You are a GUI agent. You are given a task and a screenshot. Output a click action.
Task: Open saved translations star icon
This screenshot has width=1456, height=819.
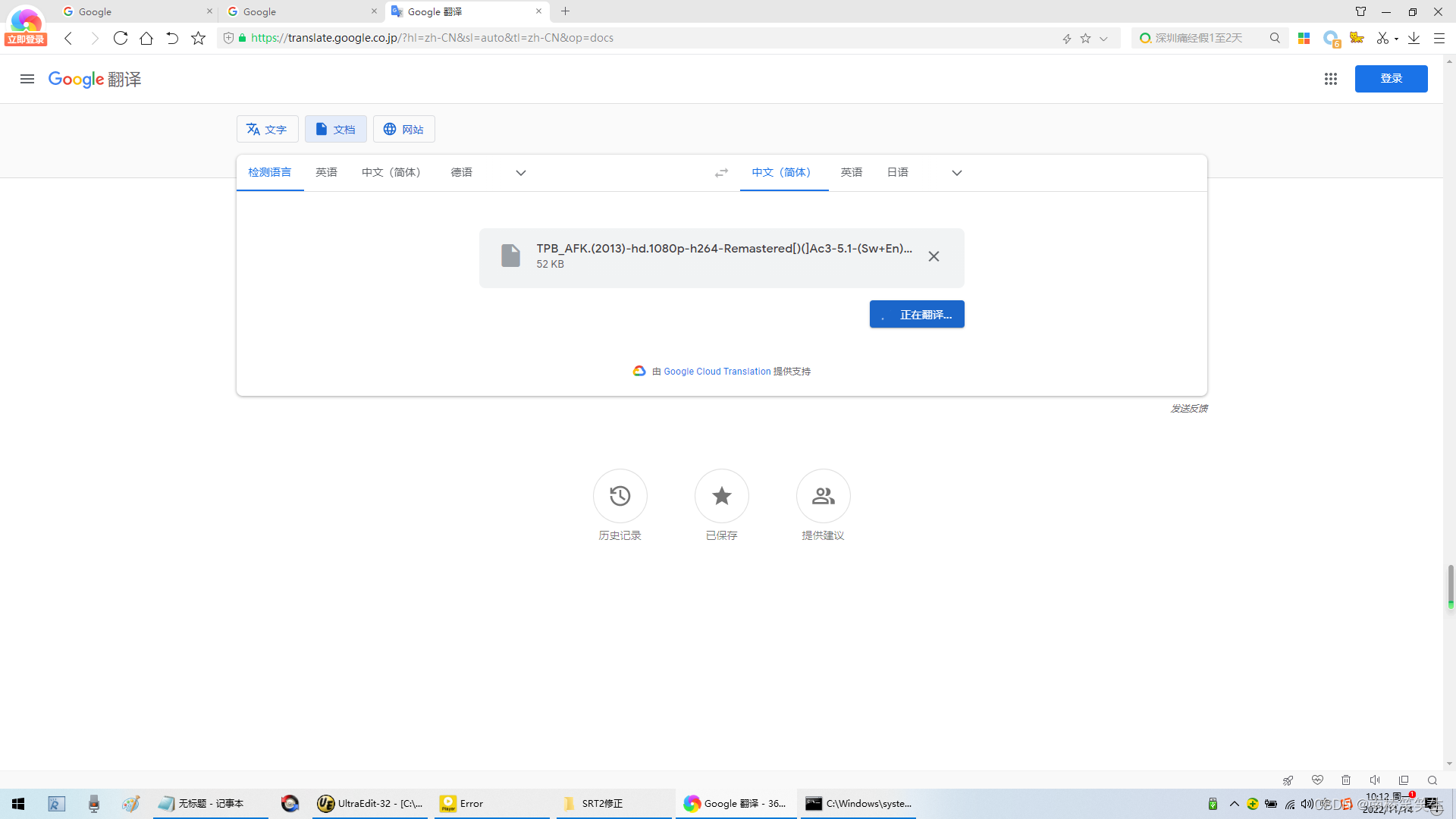[x=721, y=496]
